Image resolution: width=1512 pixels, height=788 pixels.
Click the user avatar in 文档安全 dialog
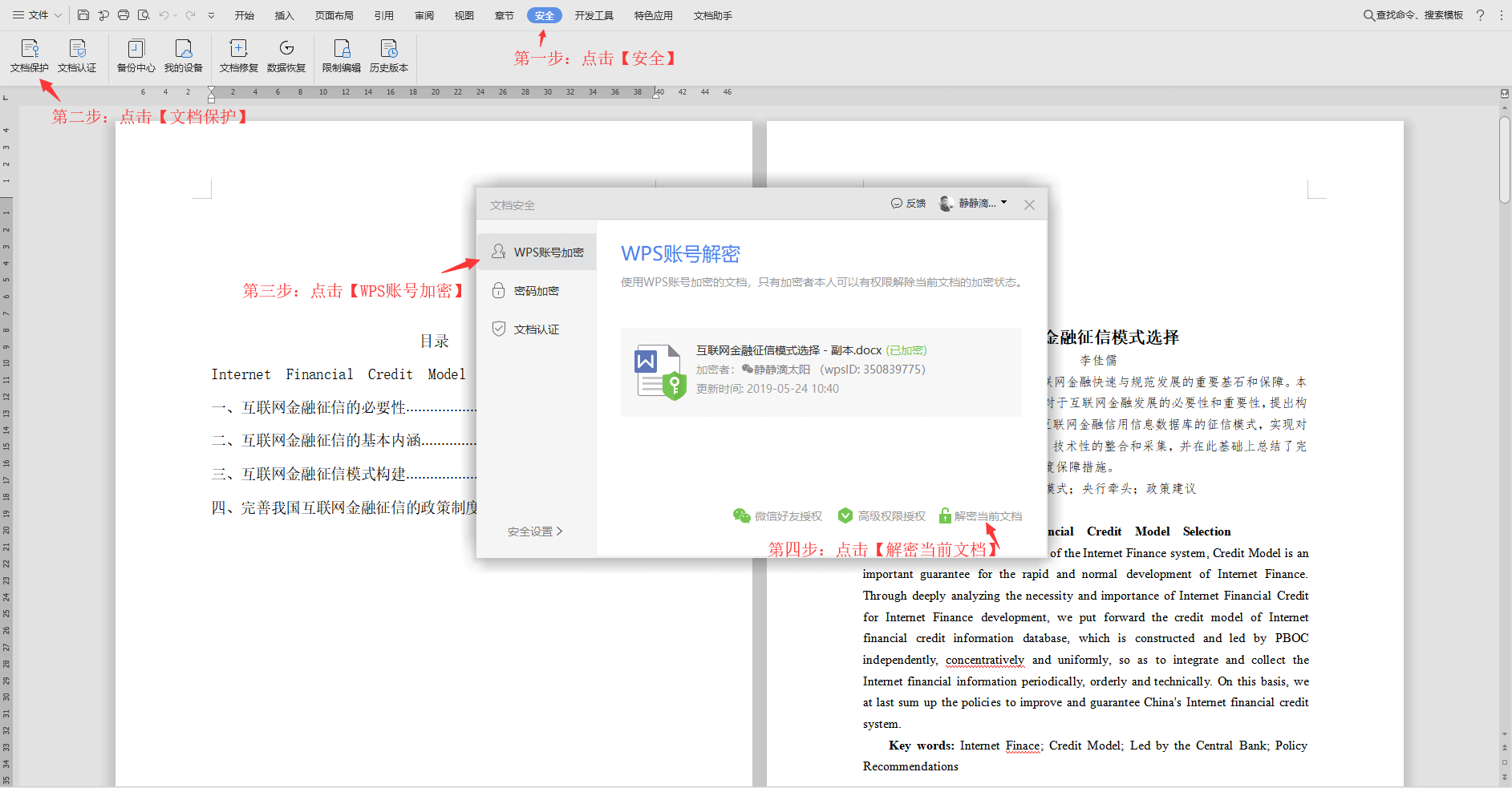(947, 204)
